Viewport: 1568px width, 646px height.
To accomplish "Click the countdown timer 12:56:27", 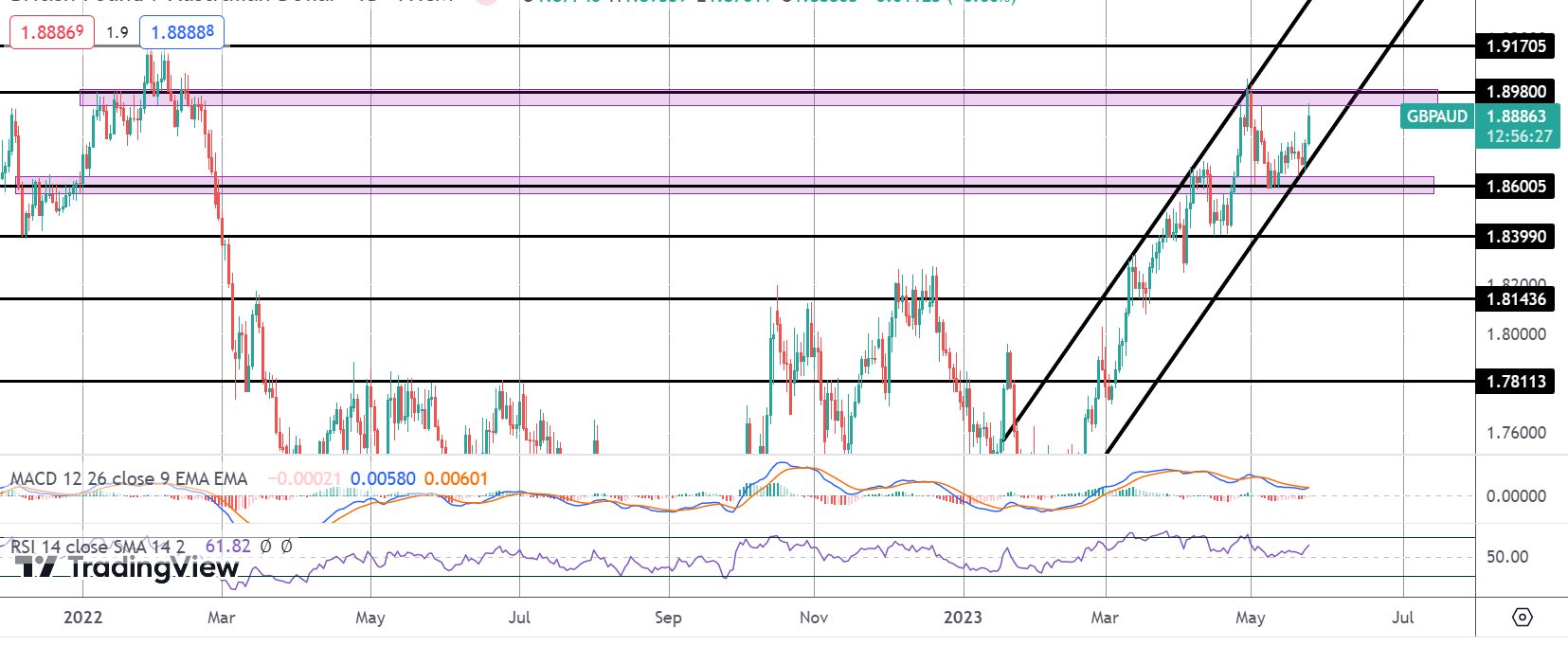I will coord(1520,136).
